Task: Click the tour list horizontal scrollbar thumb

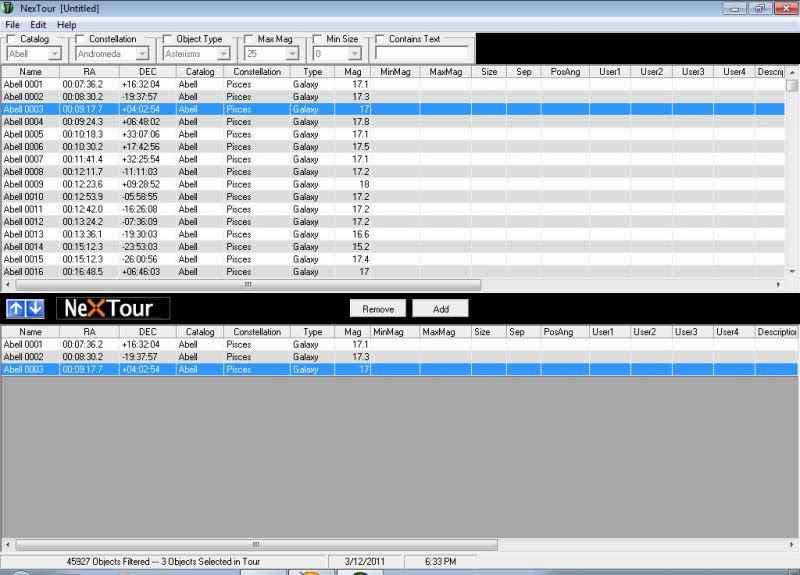Action: click(256, 544)
